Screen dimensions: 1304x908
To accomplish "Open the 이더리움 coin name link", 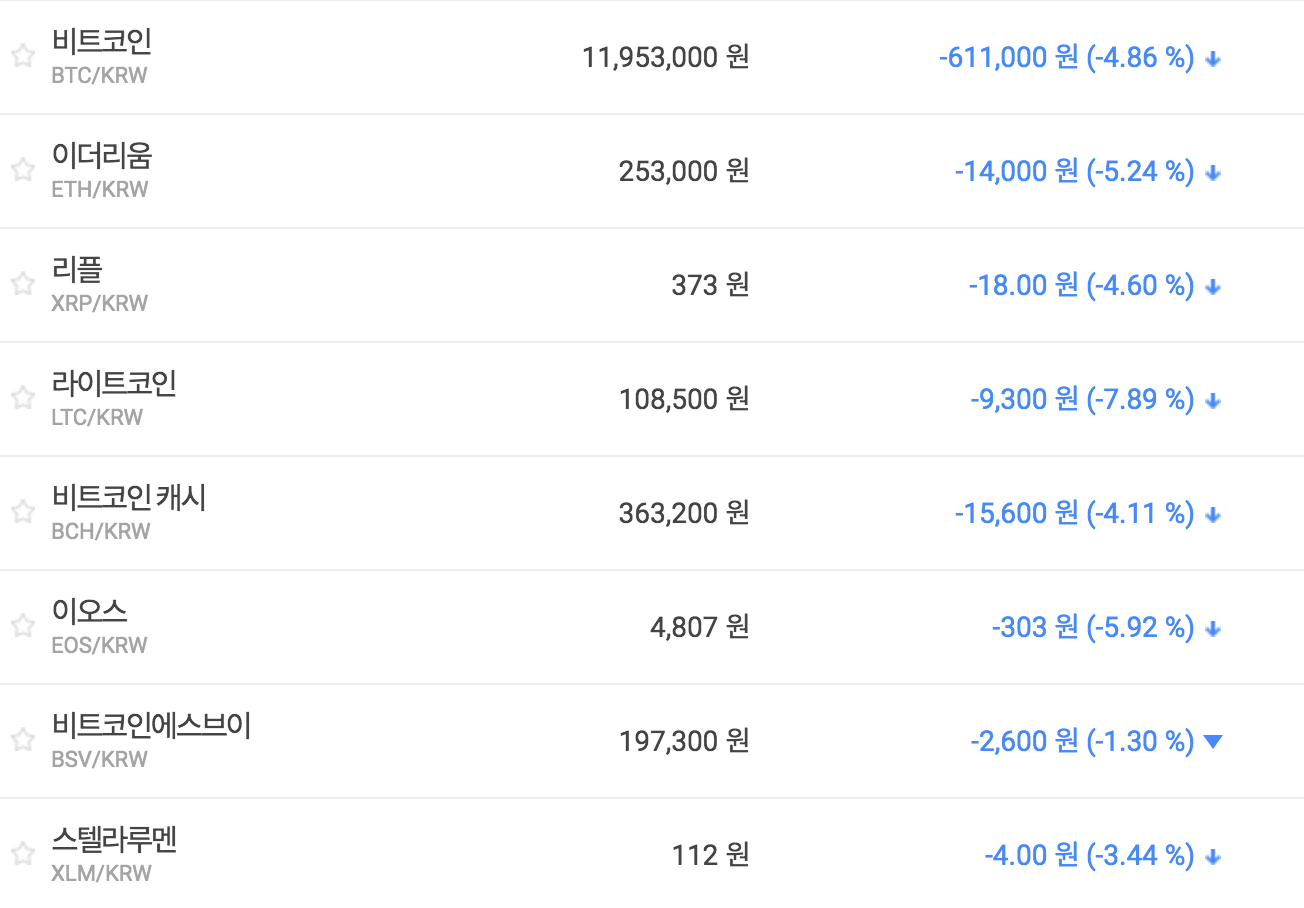I will click(x=101, y=156).
